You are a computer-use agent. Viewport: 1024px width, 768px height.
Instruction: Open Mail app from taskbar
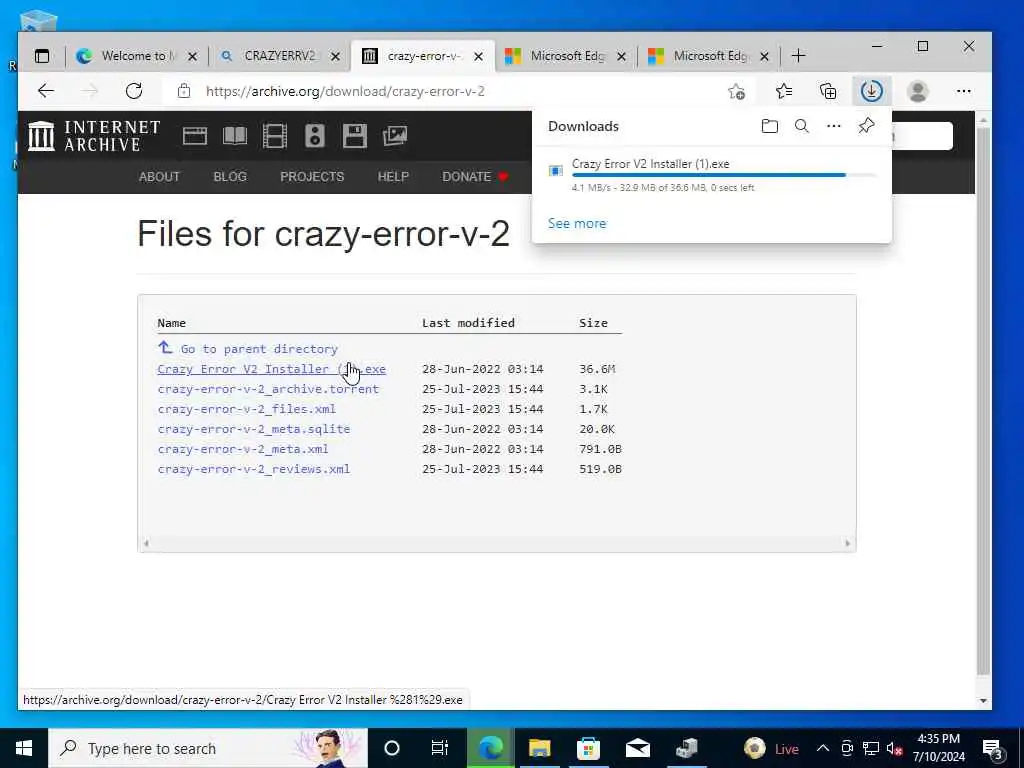(637, 748)
